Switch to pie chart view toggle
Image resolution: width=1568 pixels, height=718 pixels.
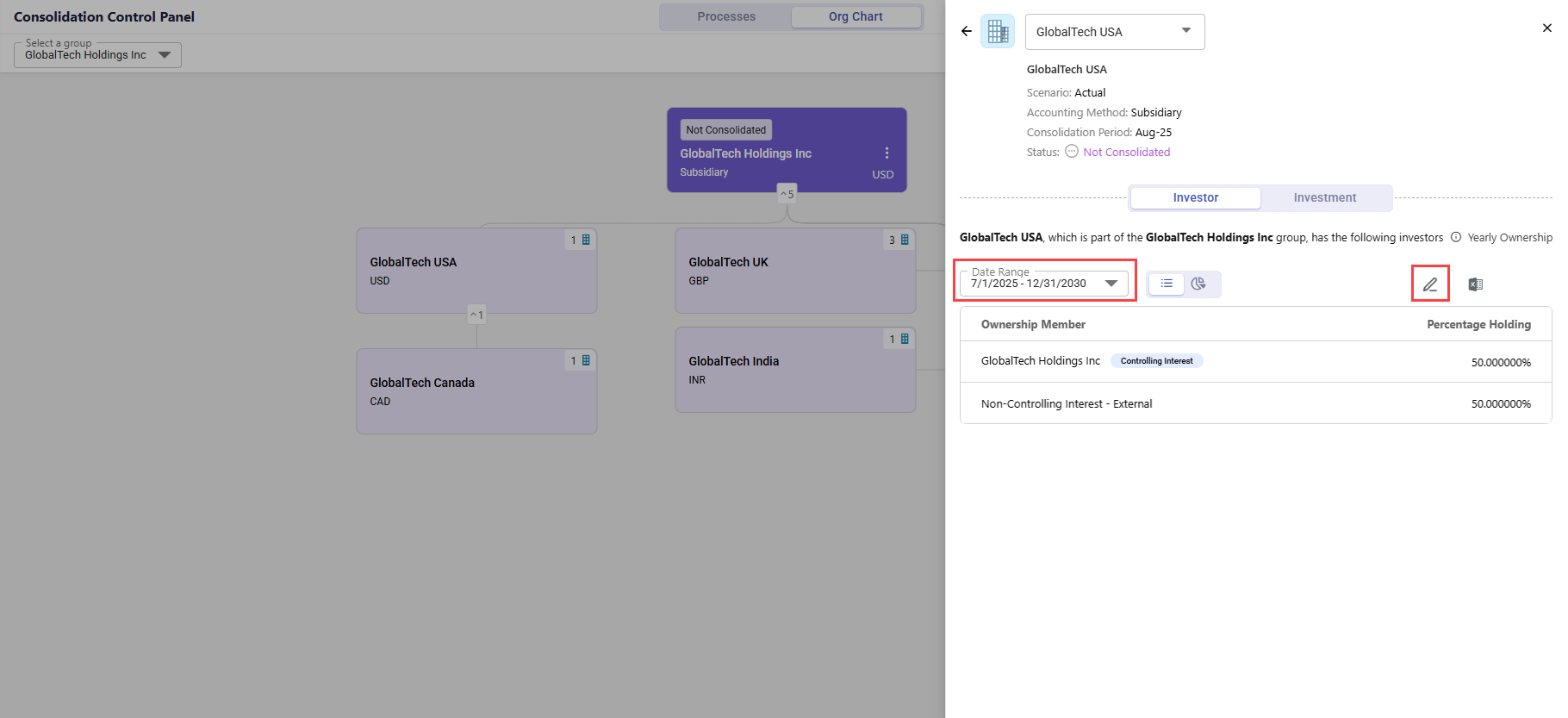[x=1198, y=284]
